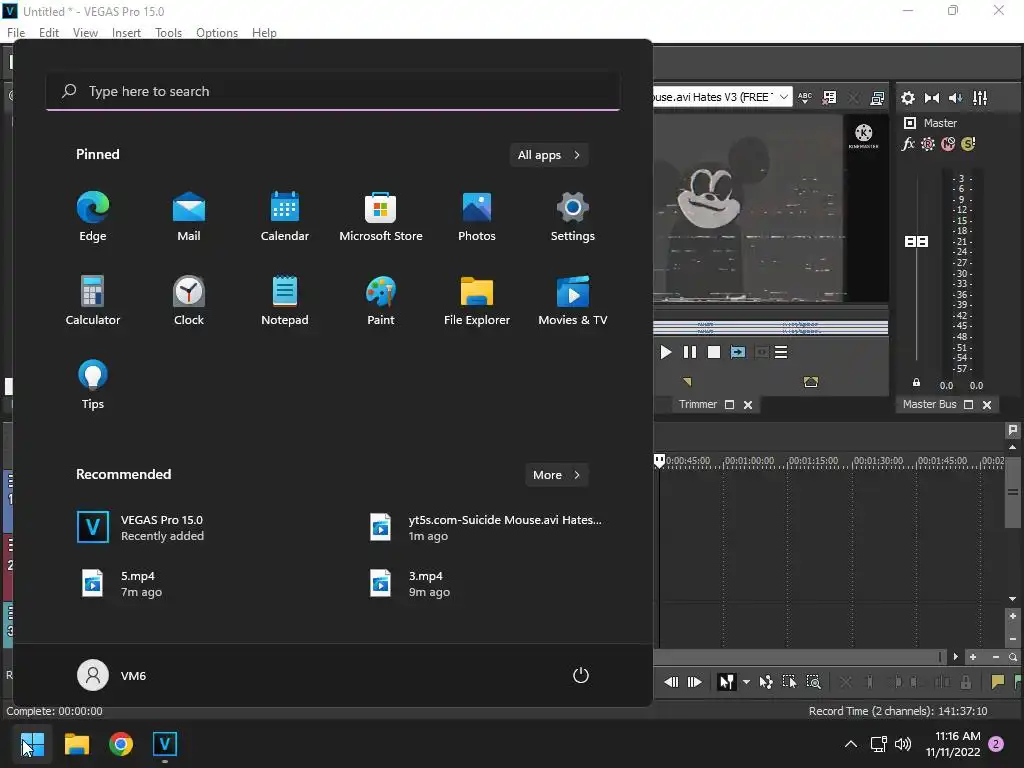Click the timeline vertical scrollbar thumb
The image size is (1024, 768).
click(1013, 492)
